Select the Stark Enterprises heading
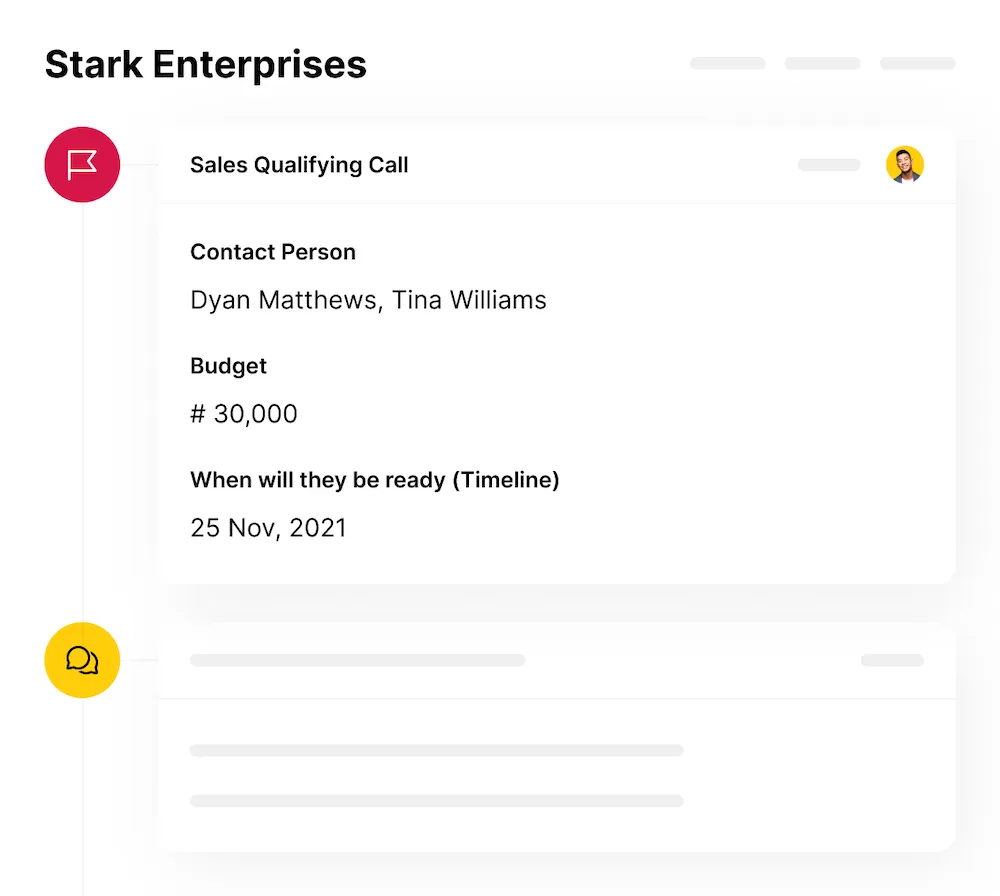This screenshot has width=1000, height=896. coord(205,64)
